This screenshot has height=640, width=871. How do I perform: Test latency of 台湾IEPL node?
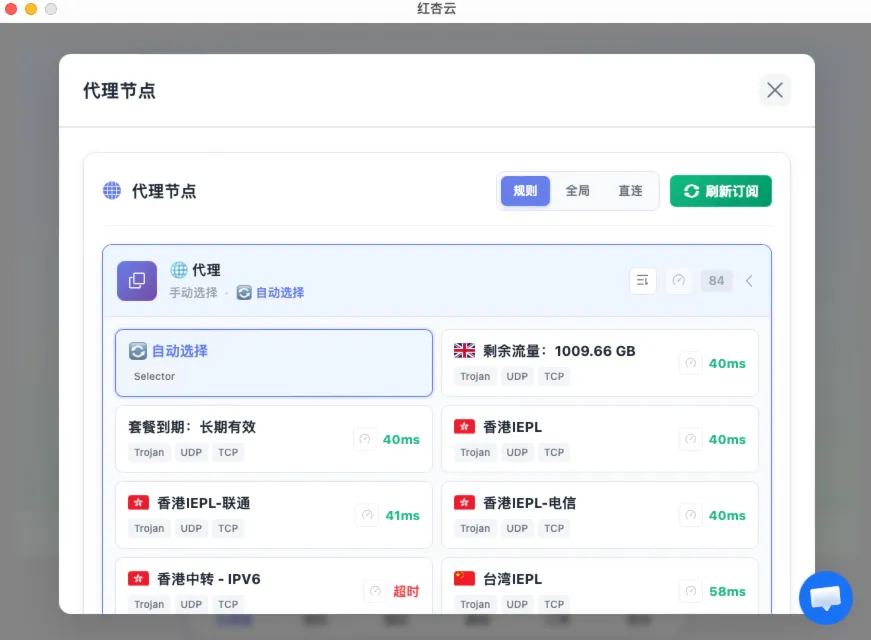[691, 591]
